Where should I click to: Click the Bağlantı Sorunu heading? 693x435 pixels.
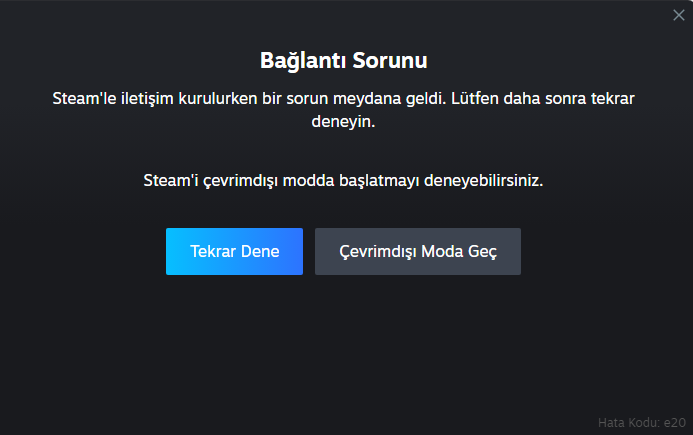344,61
